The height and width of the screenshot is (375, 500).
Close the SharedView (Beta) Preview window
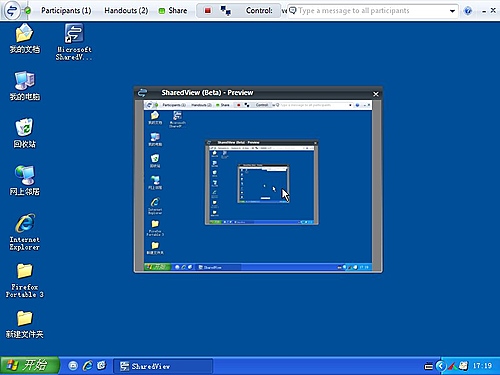point(376,94)
